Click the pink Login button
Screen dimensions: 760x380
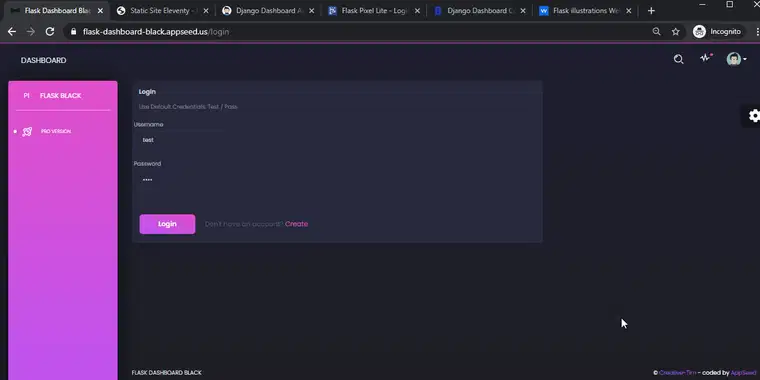pyautogui.click(x=167, y=224)
